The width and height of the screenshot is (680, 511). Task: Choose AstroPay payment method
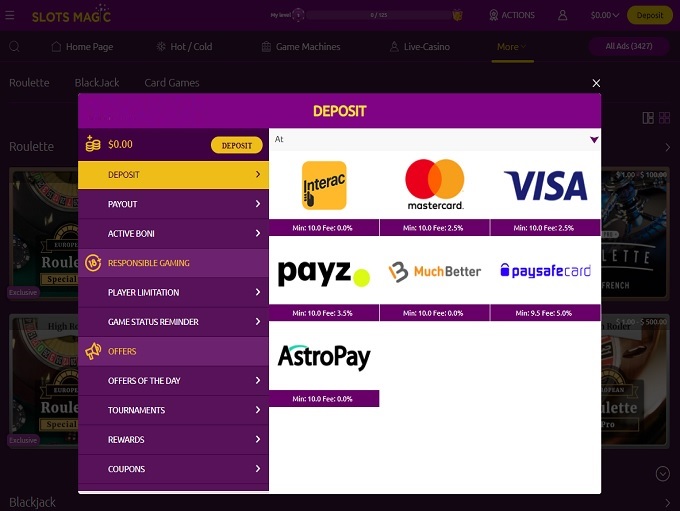click(324, 357)
